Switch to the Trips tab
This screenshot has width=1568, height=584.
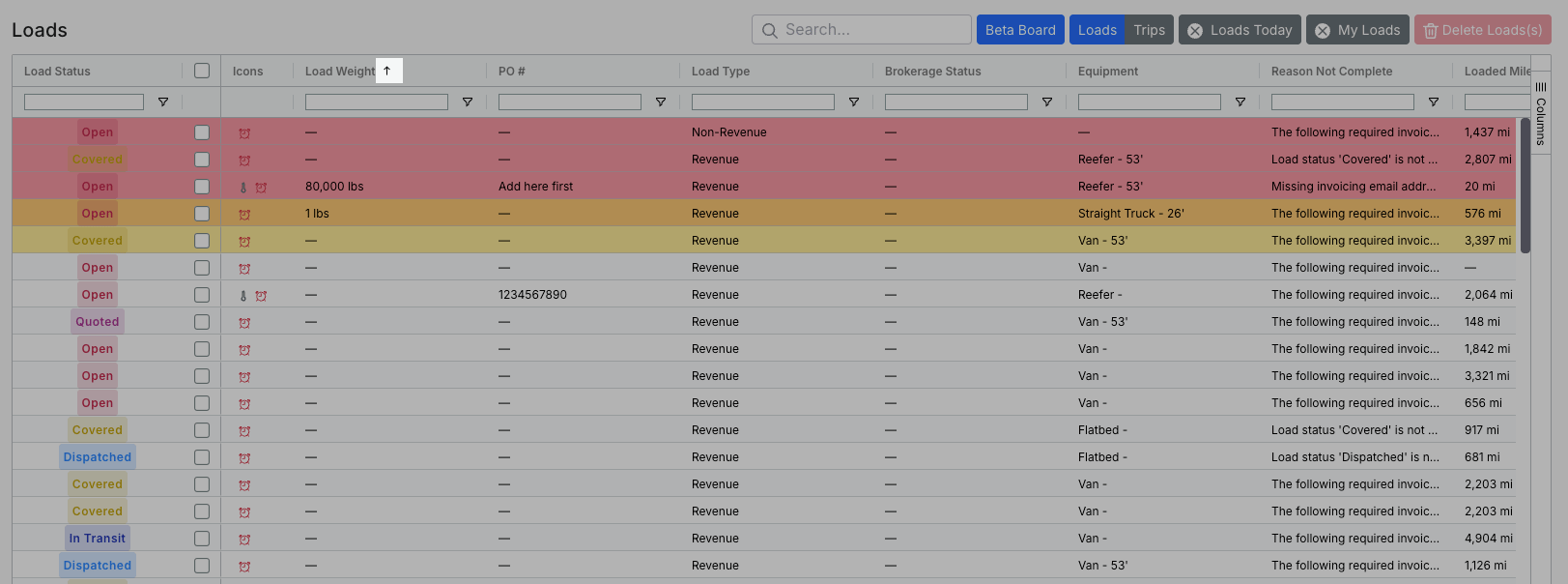pos(1150,30)
